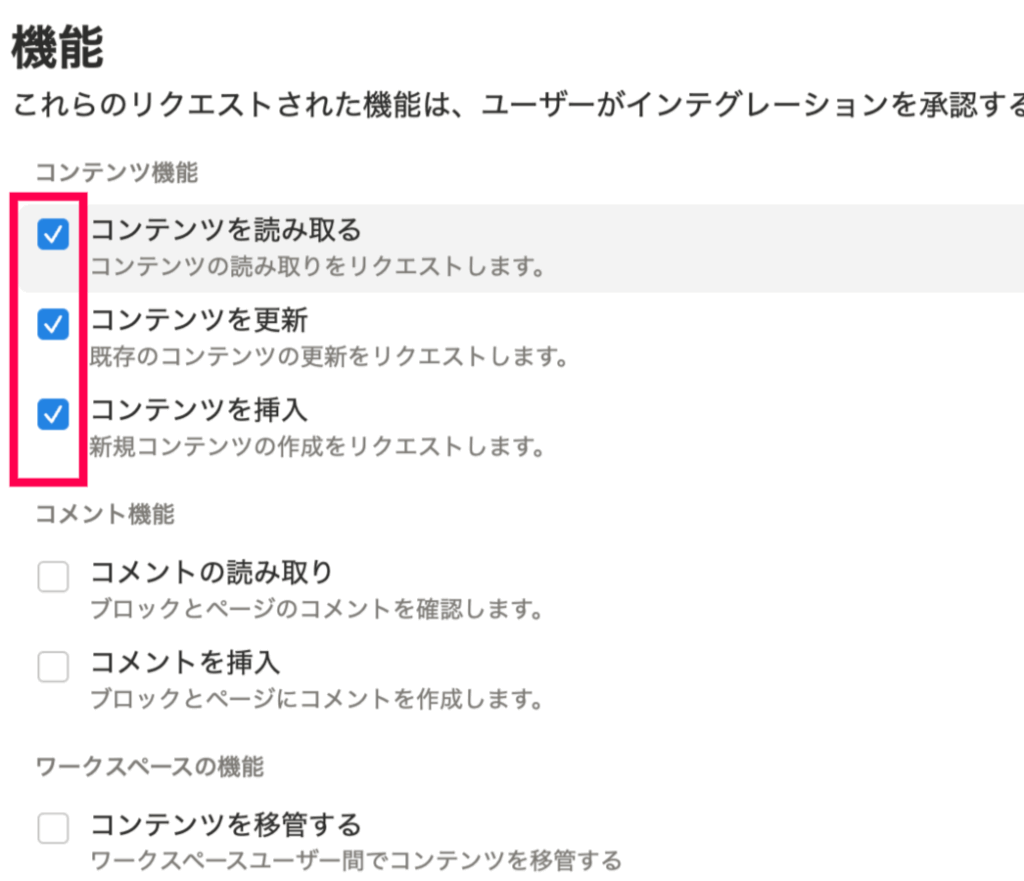
Task: Click description 既存のコンテンツの更新をリクエストします
Action: (x=329, y=356)
